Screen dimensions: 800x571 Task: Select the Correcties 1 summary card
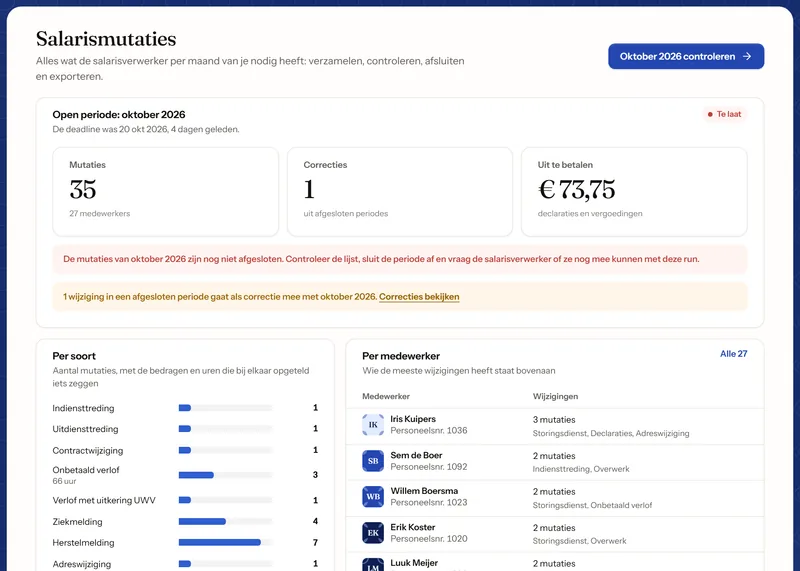pos(399,192)
